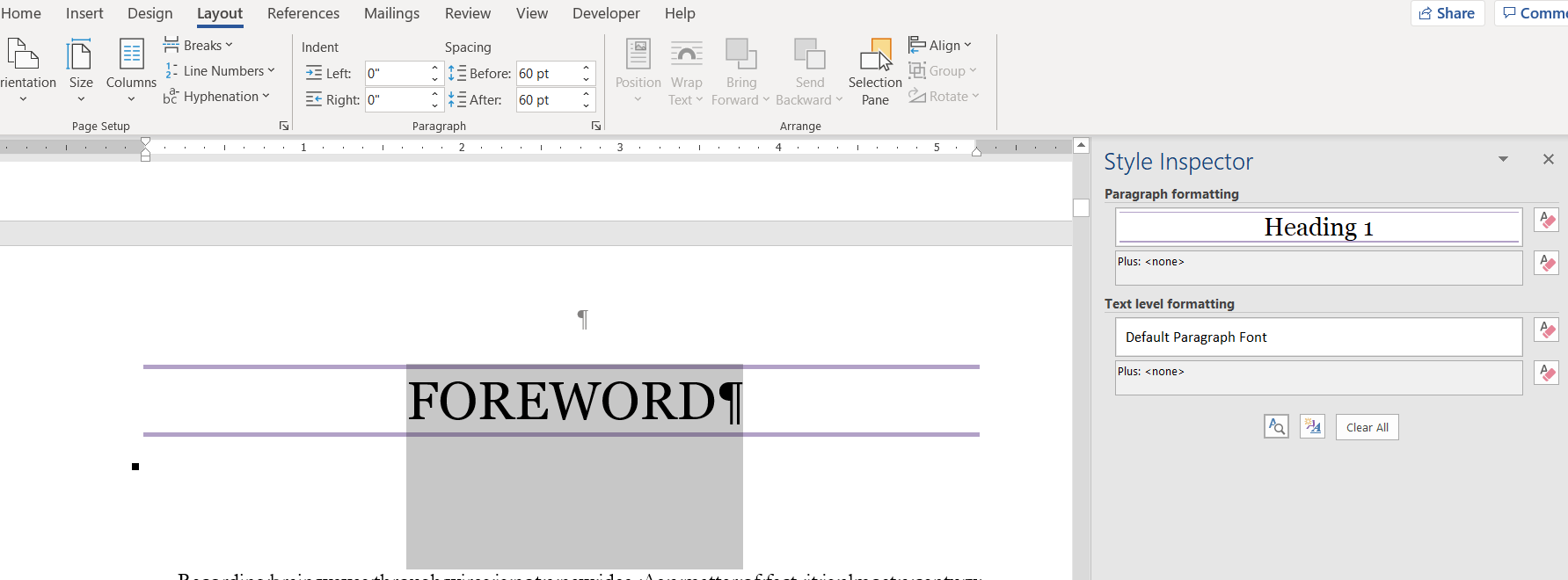The image size is (1568, 580).
Task: Expand the Hyphenation dropdown
Action: tap(216, 96)
